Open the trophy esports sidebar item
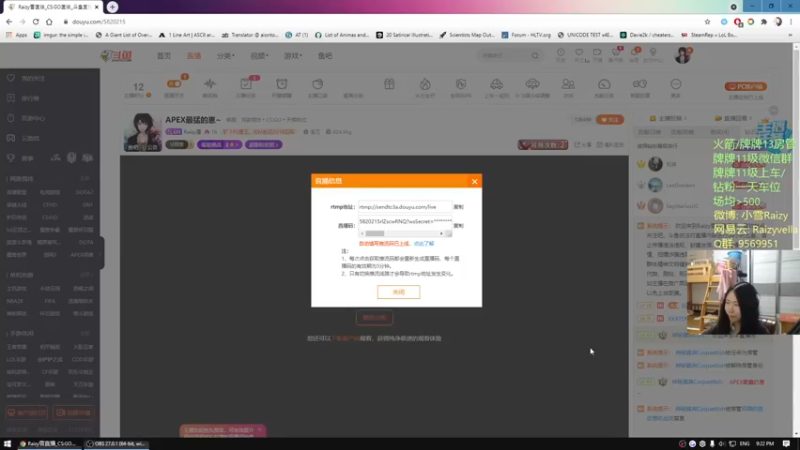This screenshot has height=450, width=800. [20, 158]
